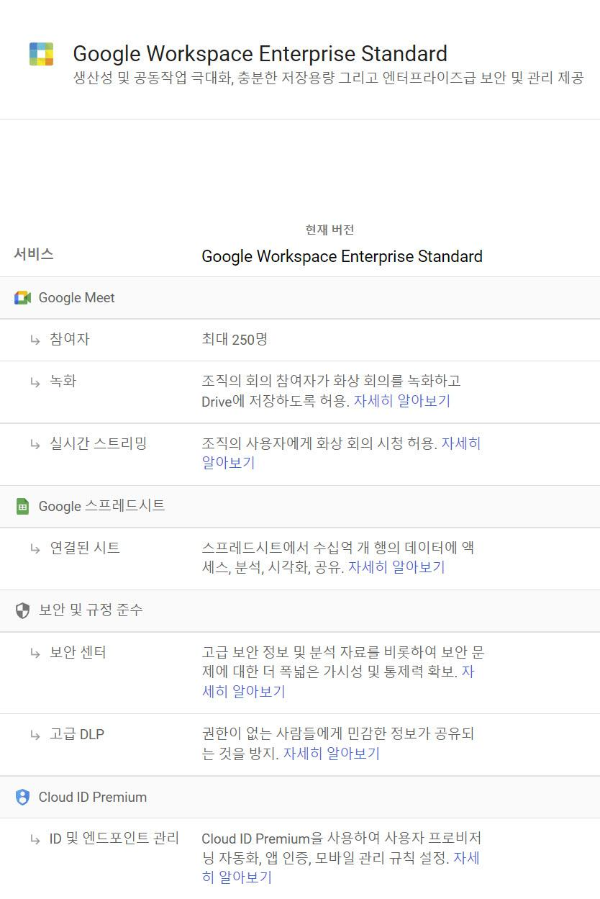Click the subtitle starting with 생산성 및 공동작업 극대화
The height and width of the screenshot is (899, 600).
328,78
